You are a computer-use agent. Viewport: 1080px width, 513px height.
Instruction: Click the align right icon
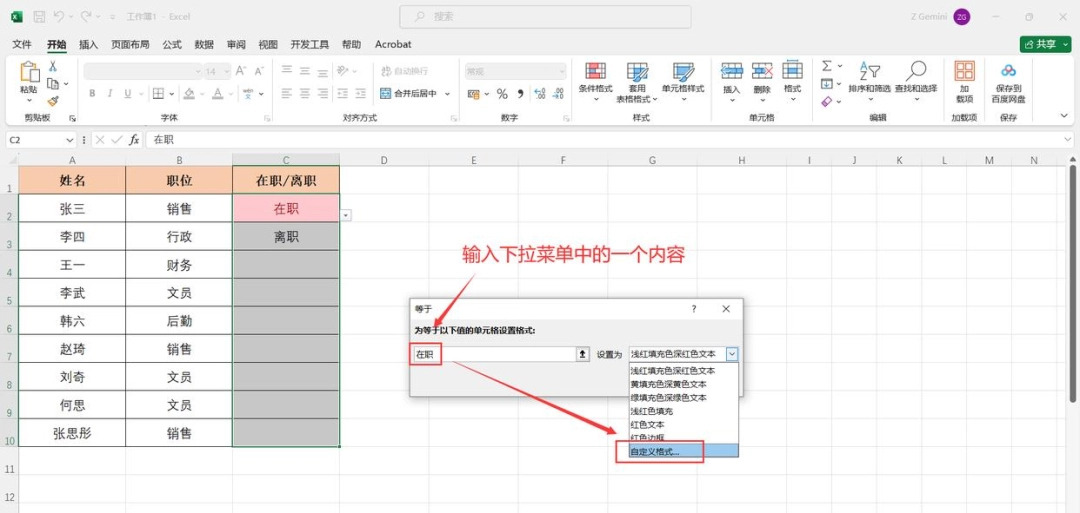[322, 94]
